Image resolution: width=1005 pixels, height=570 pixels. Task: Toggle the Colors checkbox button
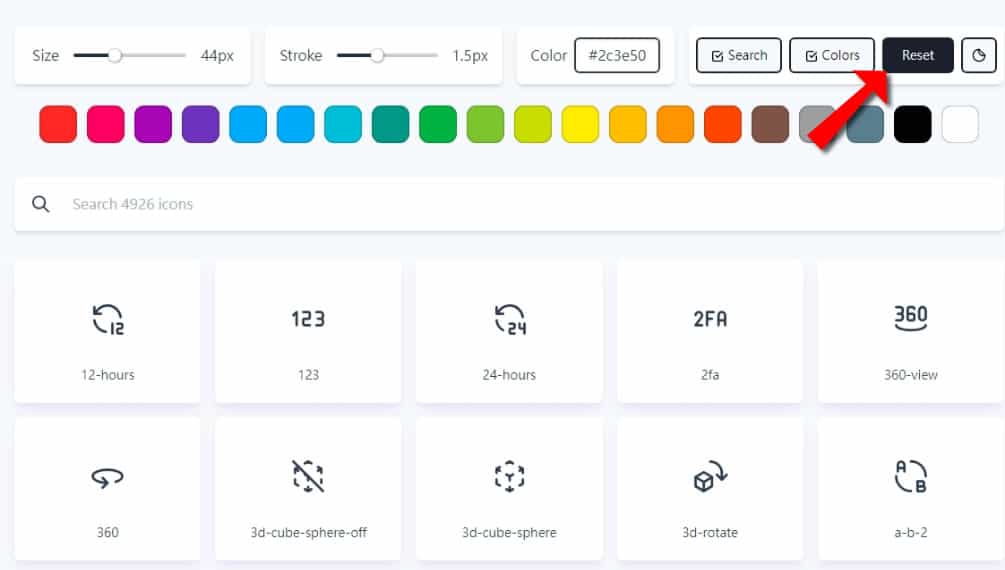(x=832, y=55)
